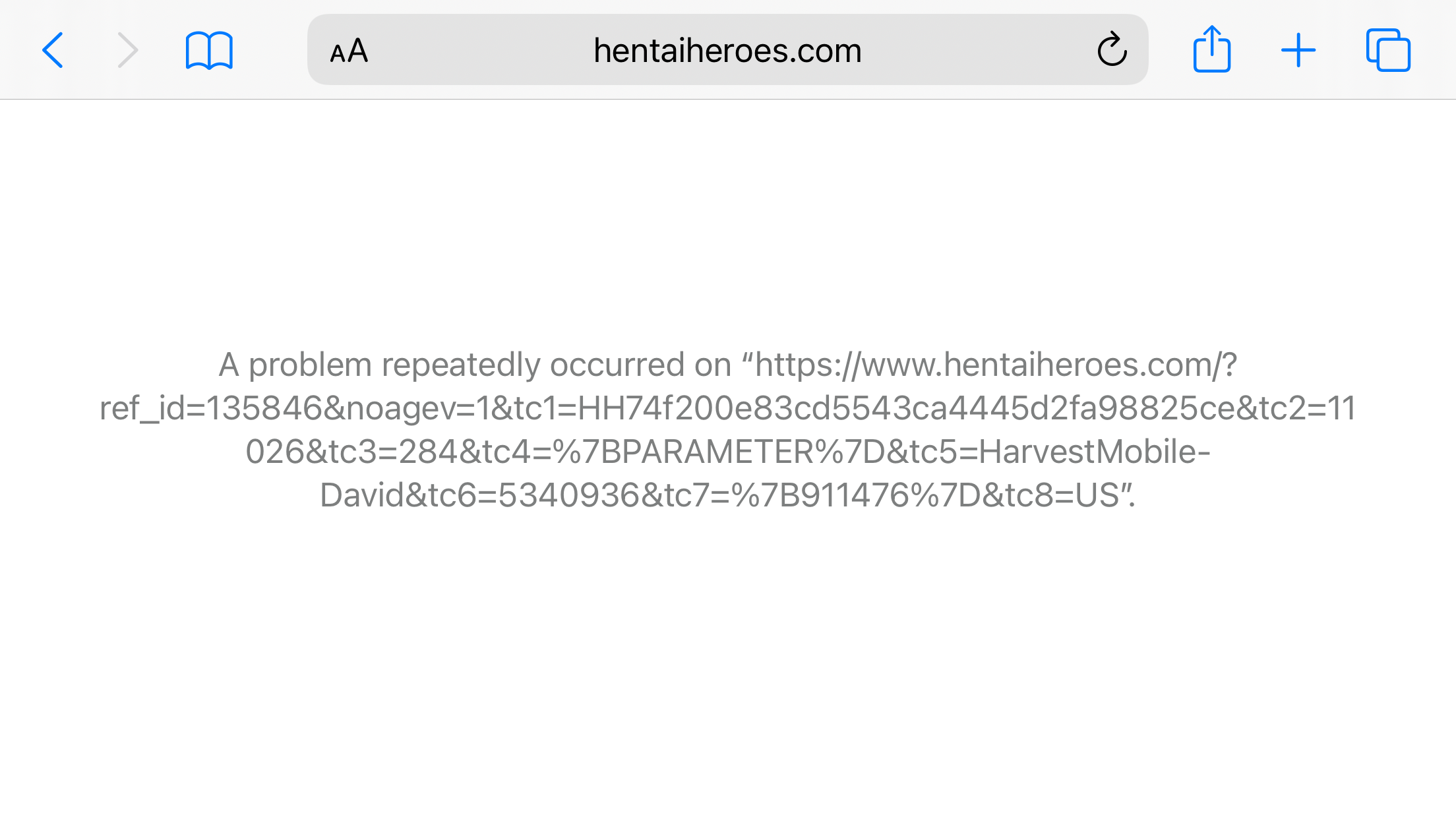The height and width of the screenshot is (819, 1456).
Task: Select the hentaiheroes.com domain text
Action: pos(727,51)
